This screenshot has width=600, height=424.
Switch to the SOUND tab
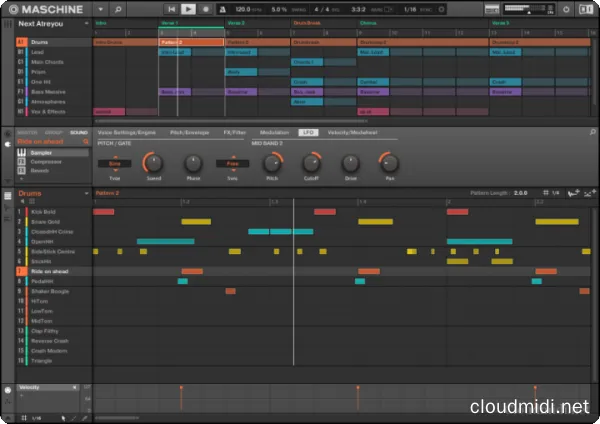tap(79, 132)
